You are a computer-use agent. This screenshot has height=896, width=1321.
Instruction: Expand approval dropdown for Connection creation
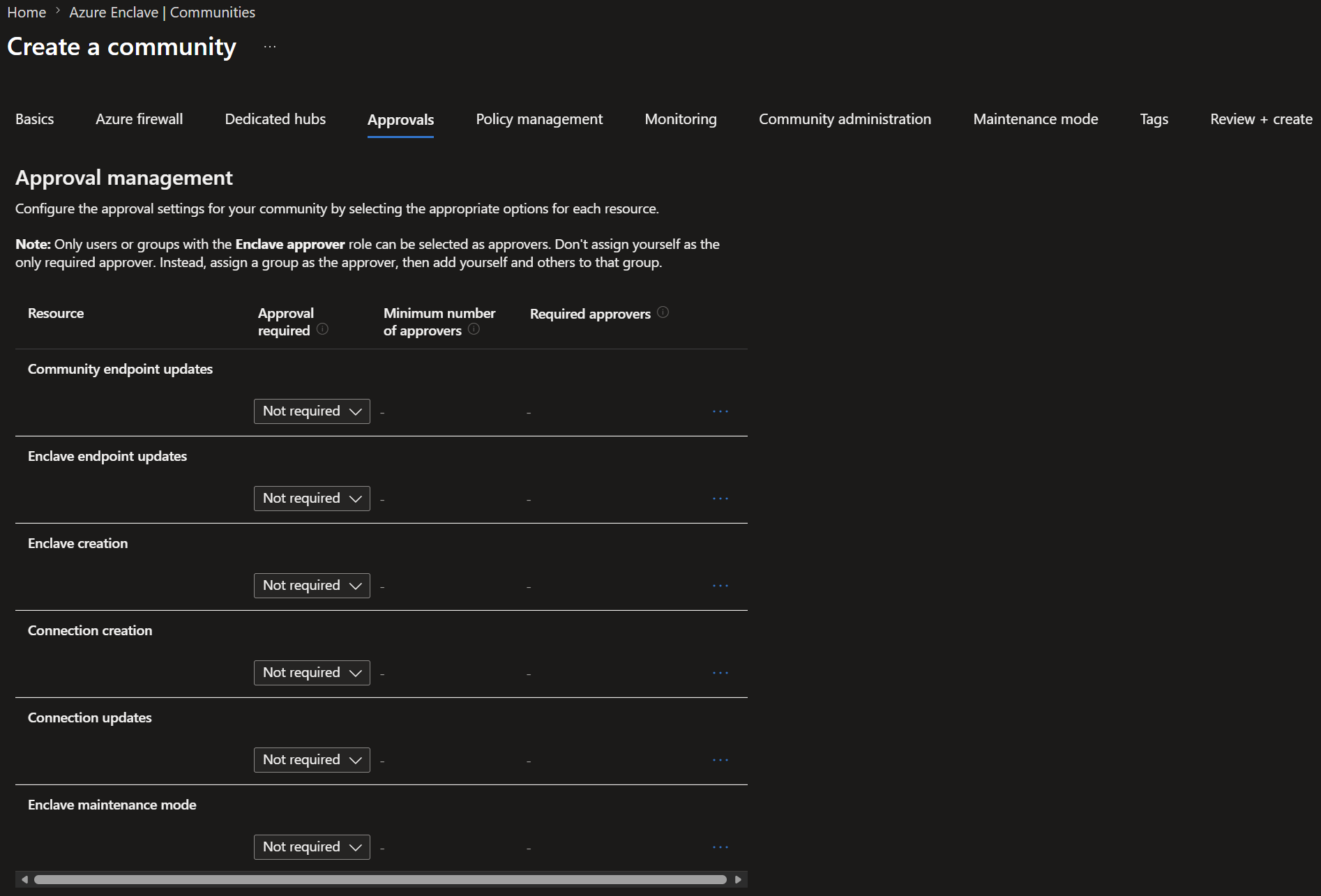coord(312,673)
